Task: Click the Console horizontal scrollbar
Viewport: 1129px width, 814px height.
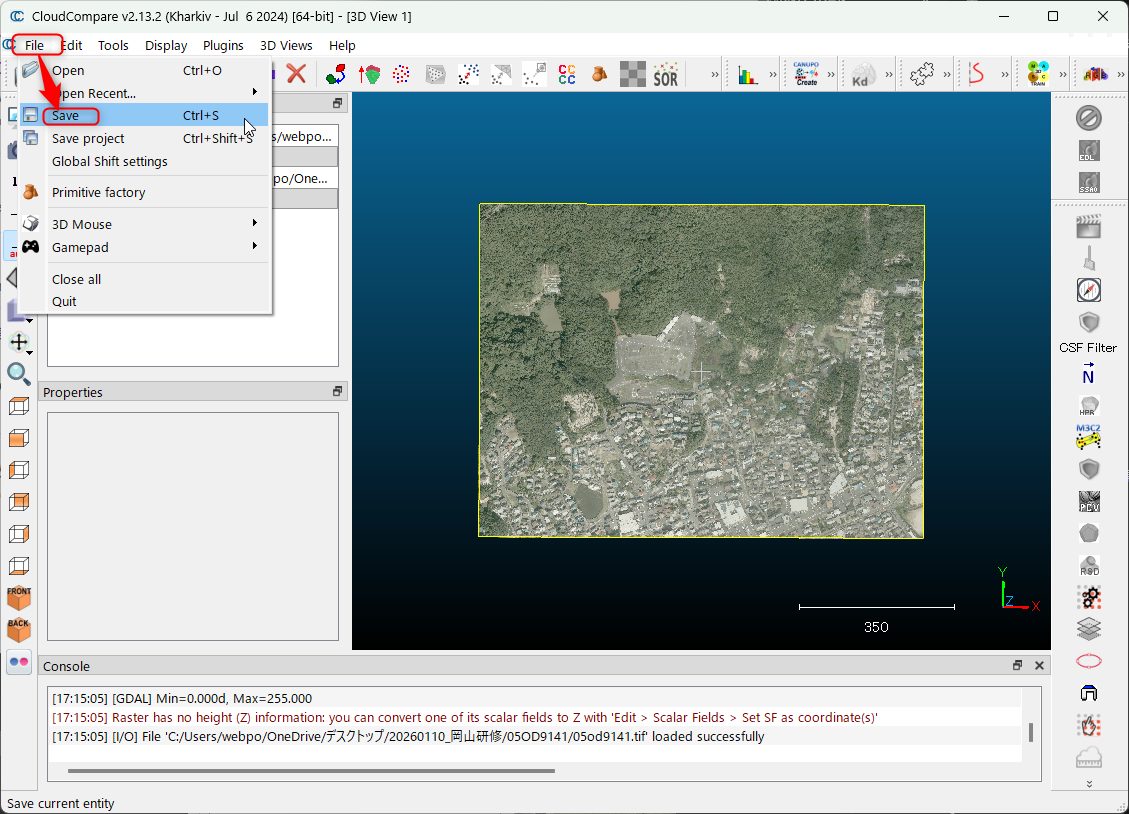Action: pyautogui.click(x=310, y=771)
